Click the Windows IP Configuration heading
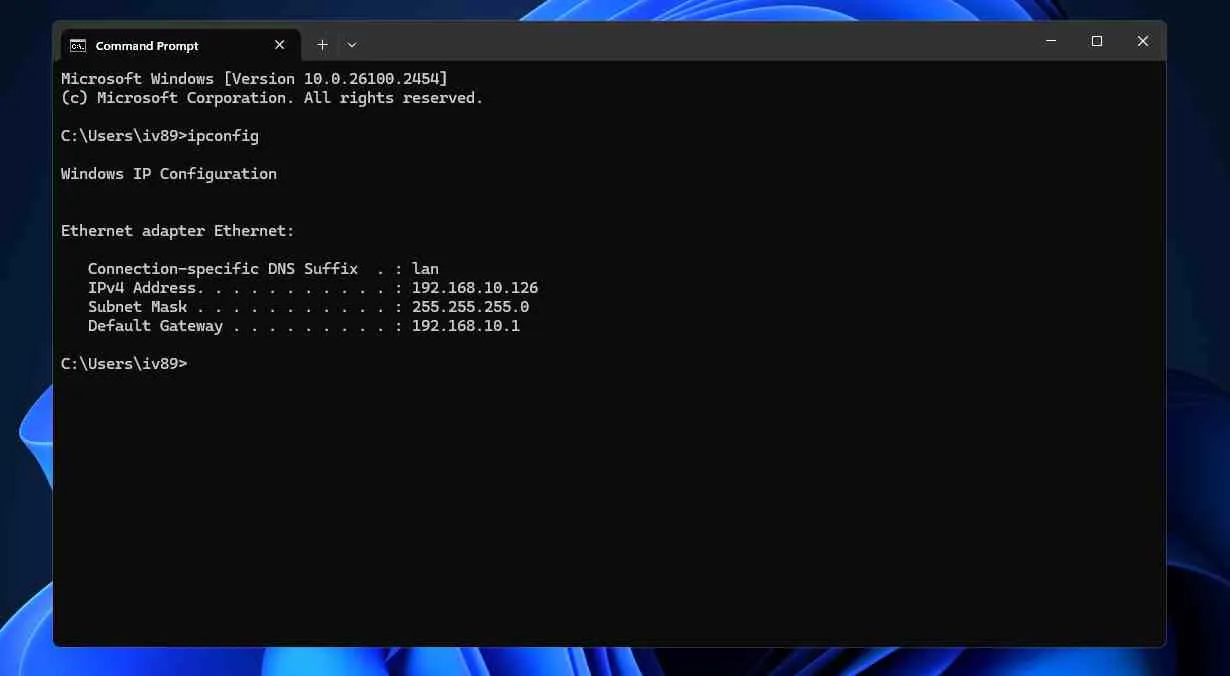The width and height of the screenshot is (1230, 676). click(x=169, y=174)
